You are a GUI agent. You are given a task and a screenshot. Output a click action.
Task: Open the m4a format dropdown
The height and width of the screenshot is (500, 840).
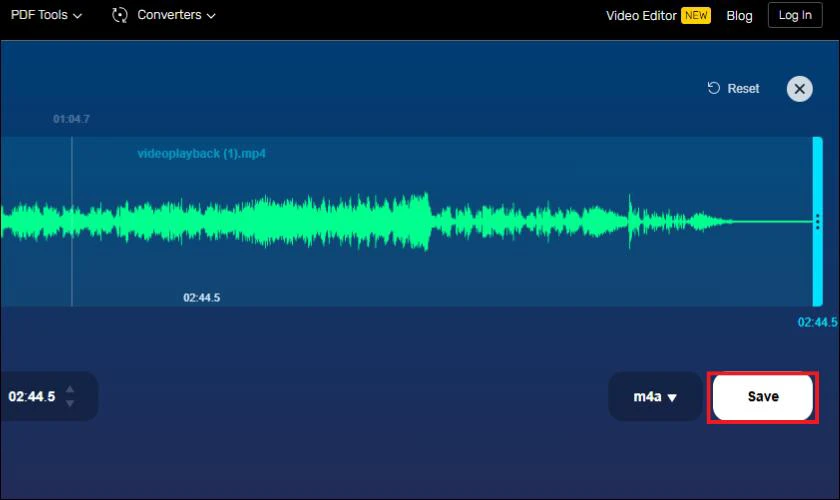[655, 397]
